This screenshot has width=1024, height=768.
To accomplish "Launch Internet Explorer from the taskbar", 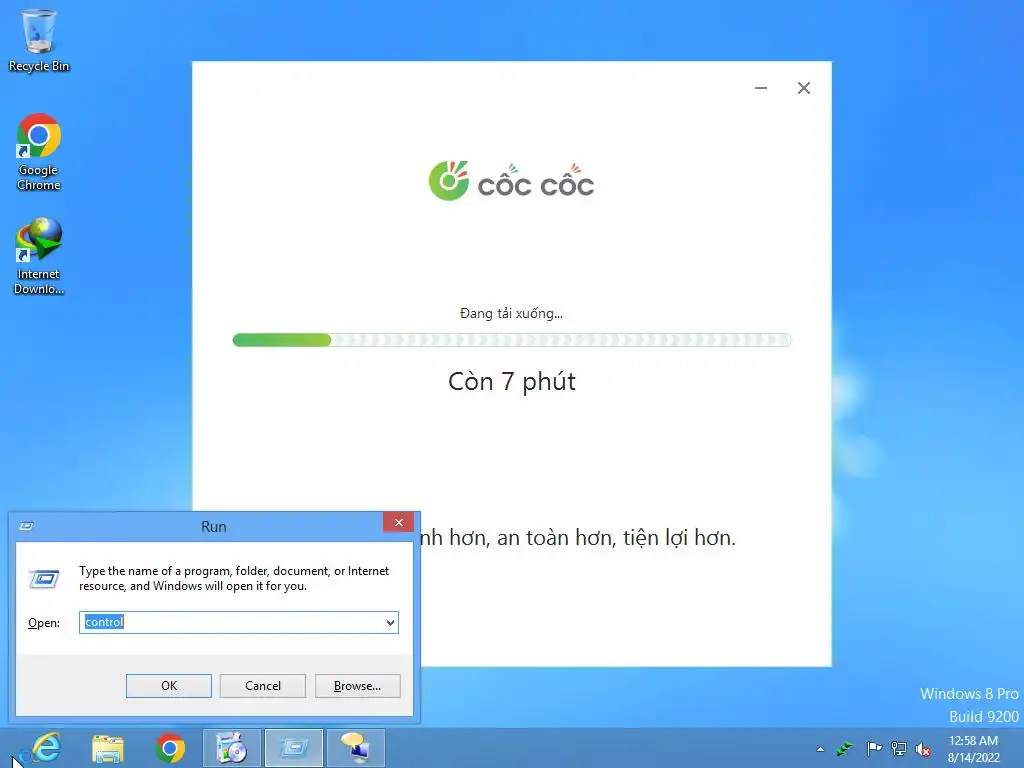I will click(46, 748).
